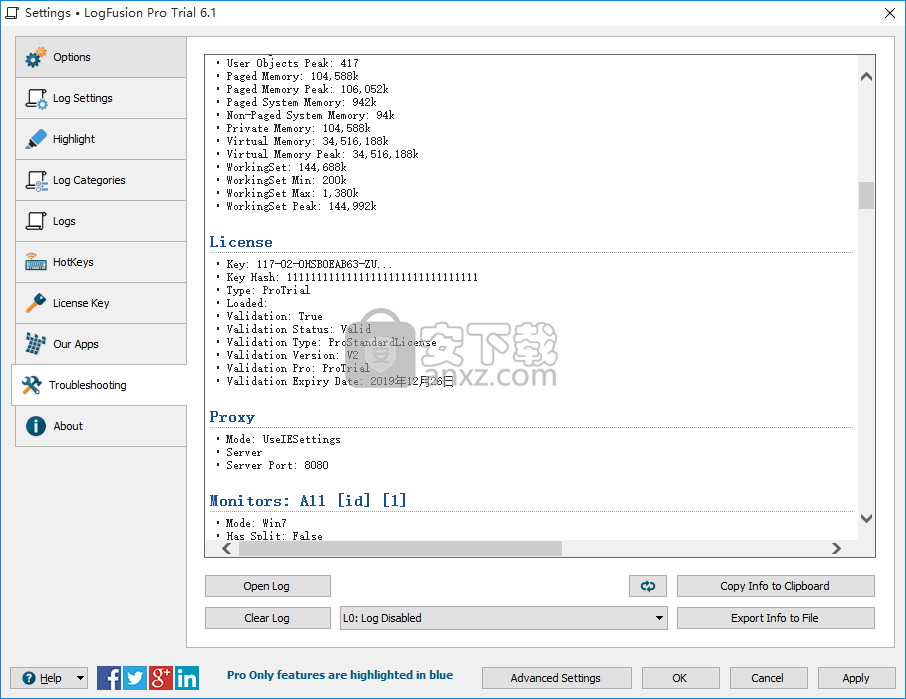Expand the Help dropdown arrow

[x=80, y=678]
